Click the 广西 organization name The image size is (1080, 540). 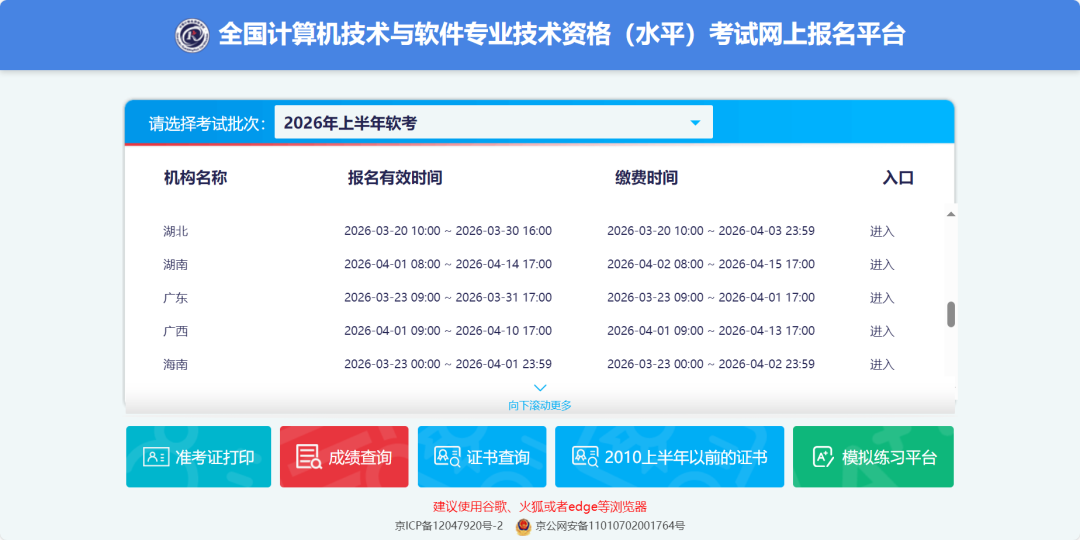176,331
